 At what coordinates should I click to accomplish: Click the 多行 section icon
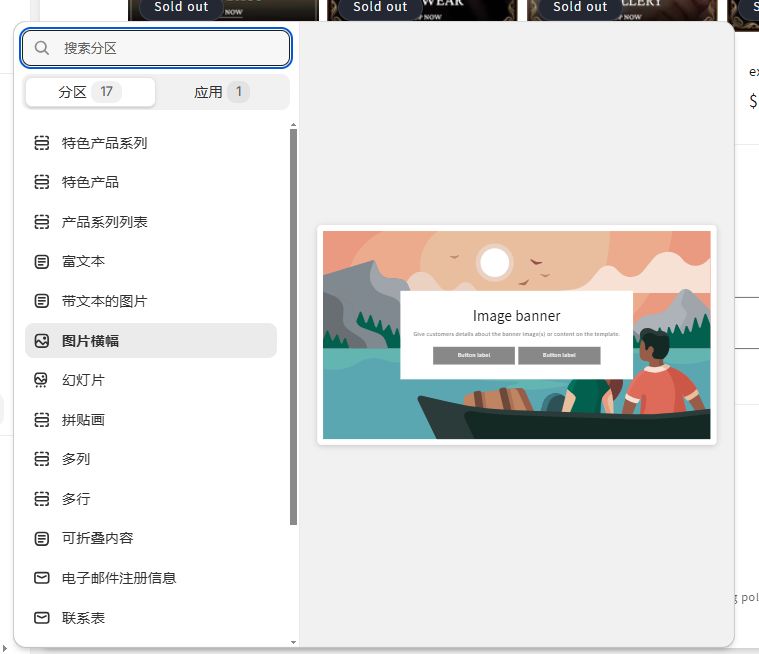click(42, 499)
